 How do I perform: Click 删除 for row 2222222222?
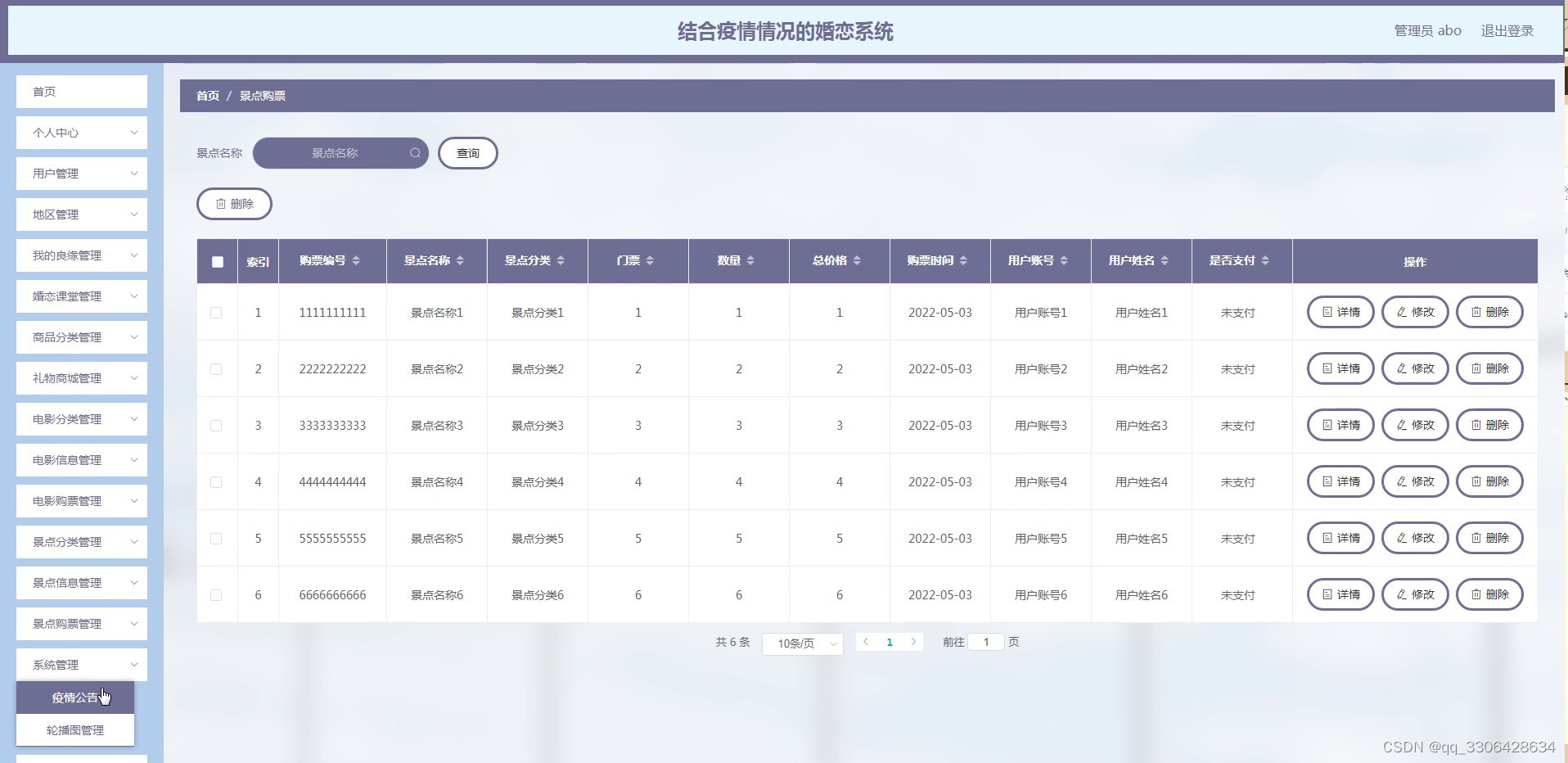[1489, 368]
